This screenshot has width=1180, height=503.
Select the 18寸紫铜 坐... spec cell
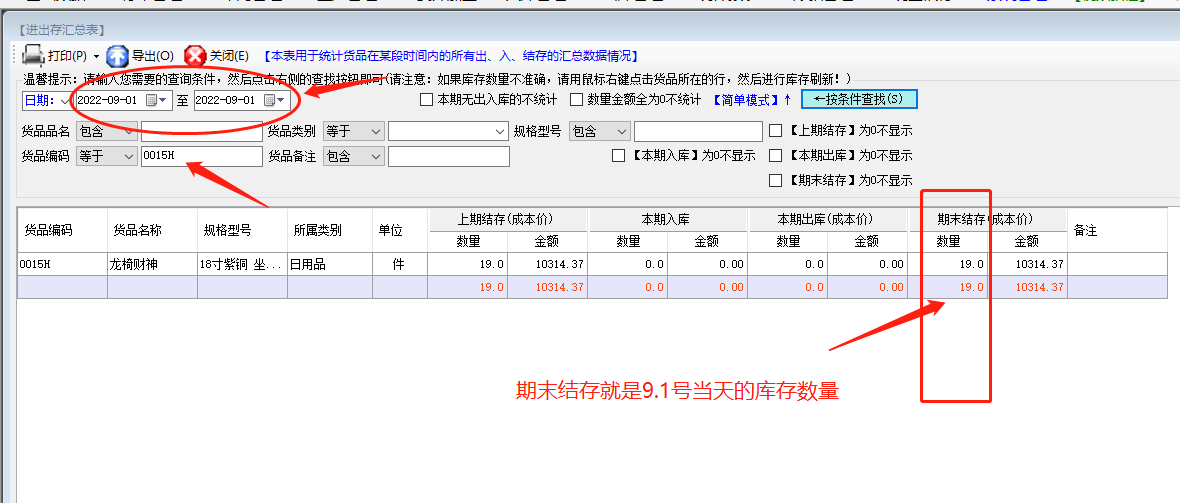(x=242, y=264)
